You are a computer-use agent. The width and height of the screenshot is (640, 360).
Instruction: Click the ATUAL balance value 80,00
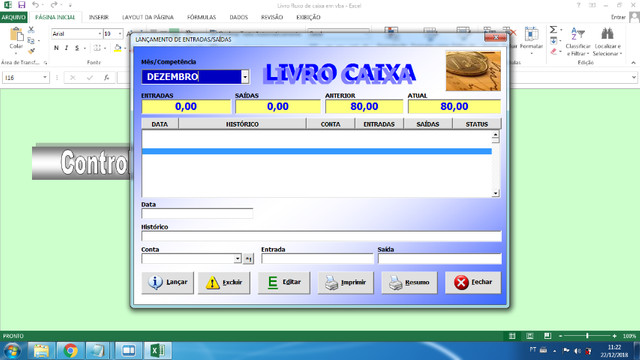click(x=454, y=107)
